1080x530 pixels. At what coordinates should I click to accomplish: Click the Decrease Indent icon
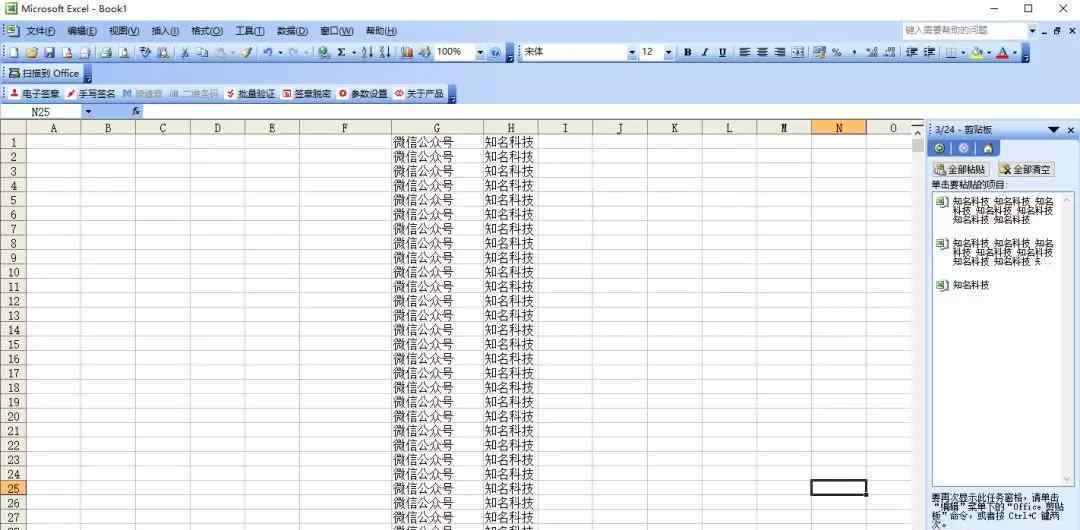[911, 52]
